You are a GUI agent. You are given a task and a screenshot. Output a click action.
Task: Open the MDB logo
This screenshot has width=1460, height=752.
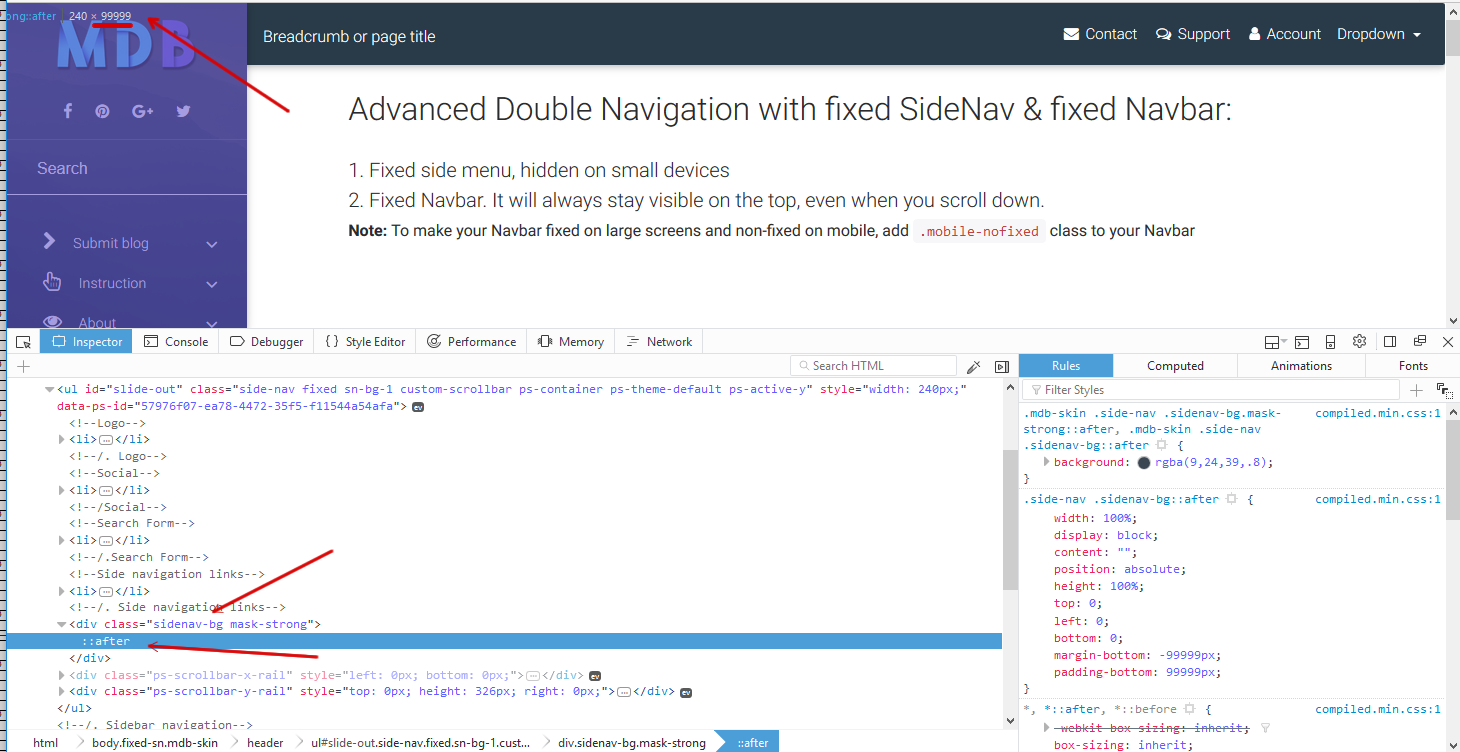pos(125,42)
